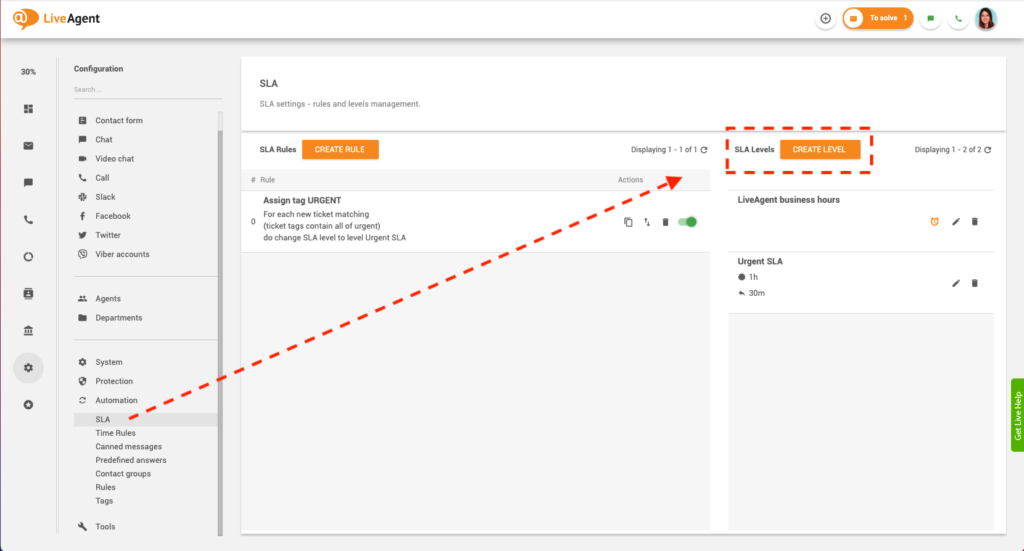Collapse the Automation section
The width and height of the screenshot is (1024, 551).
coord(116,400)
